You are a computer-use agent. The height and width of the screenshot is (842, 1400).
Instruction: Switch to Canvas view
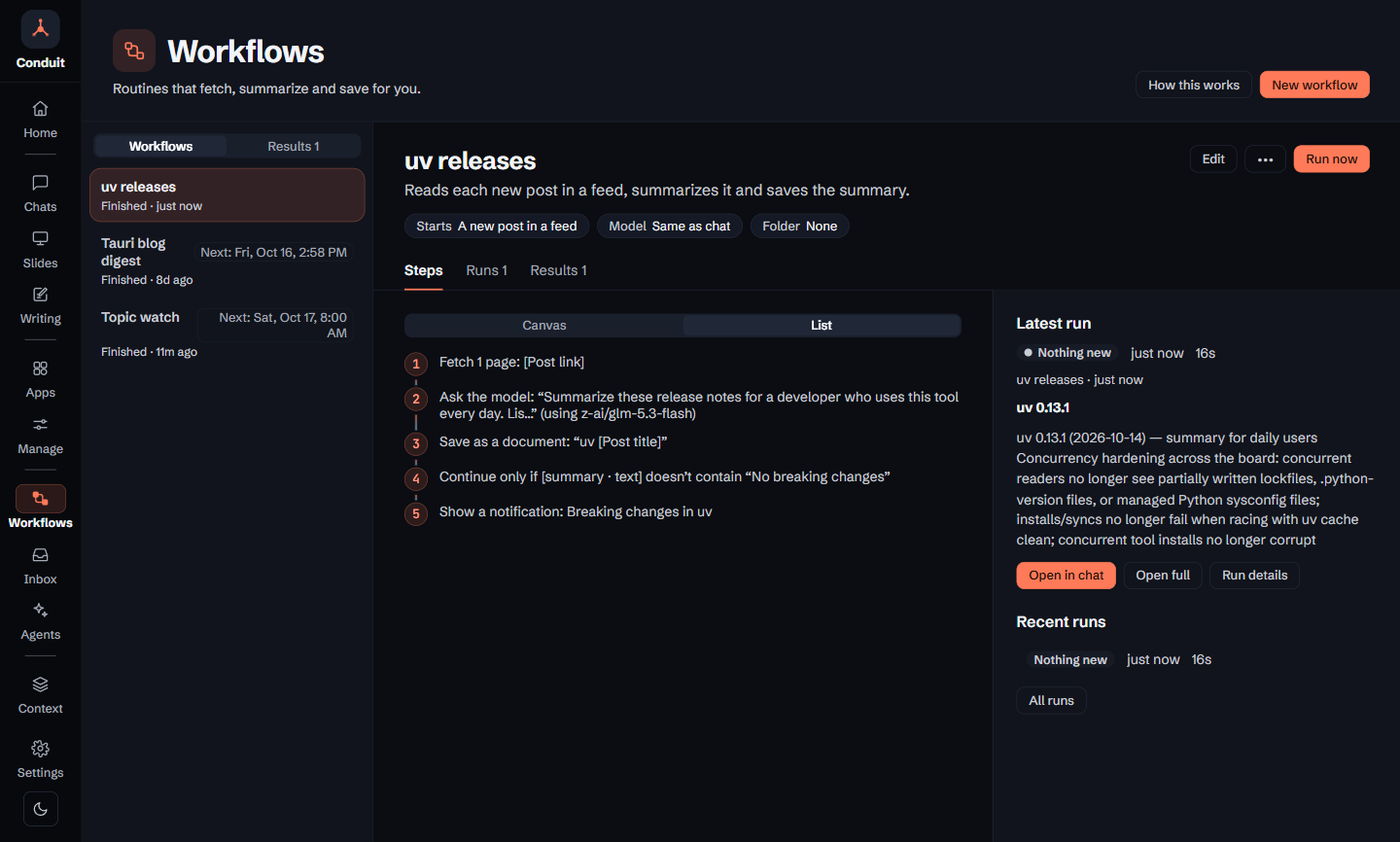(x=544, y=326)
